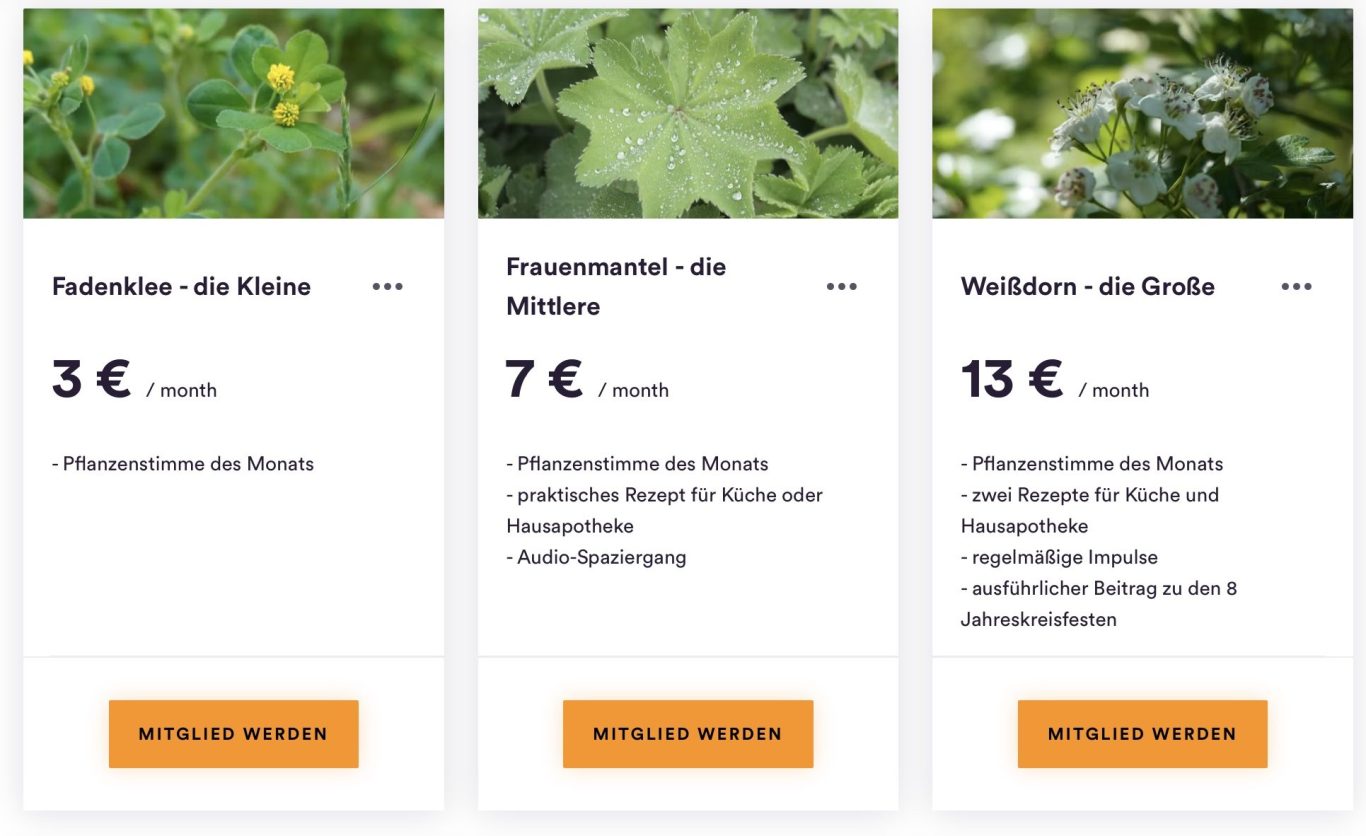Click the title Fadenklee - die Kleine
The width and height of the screenshot is (1366, 836).
181,287
